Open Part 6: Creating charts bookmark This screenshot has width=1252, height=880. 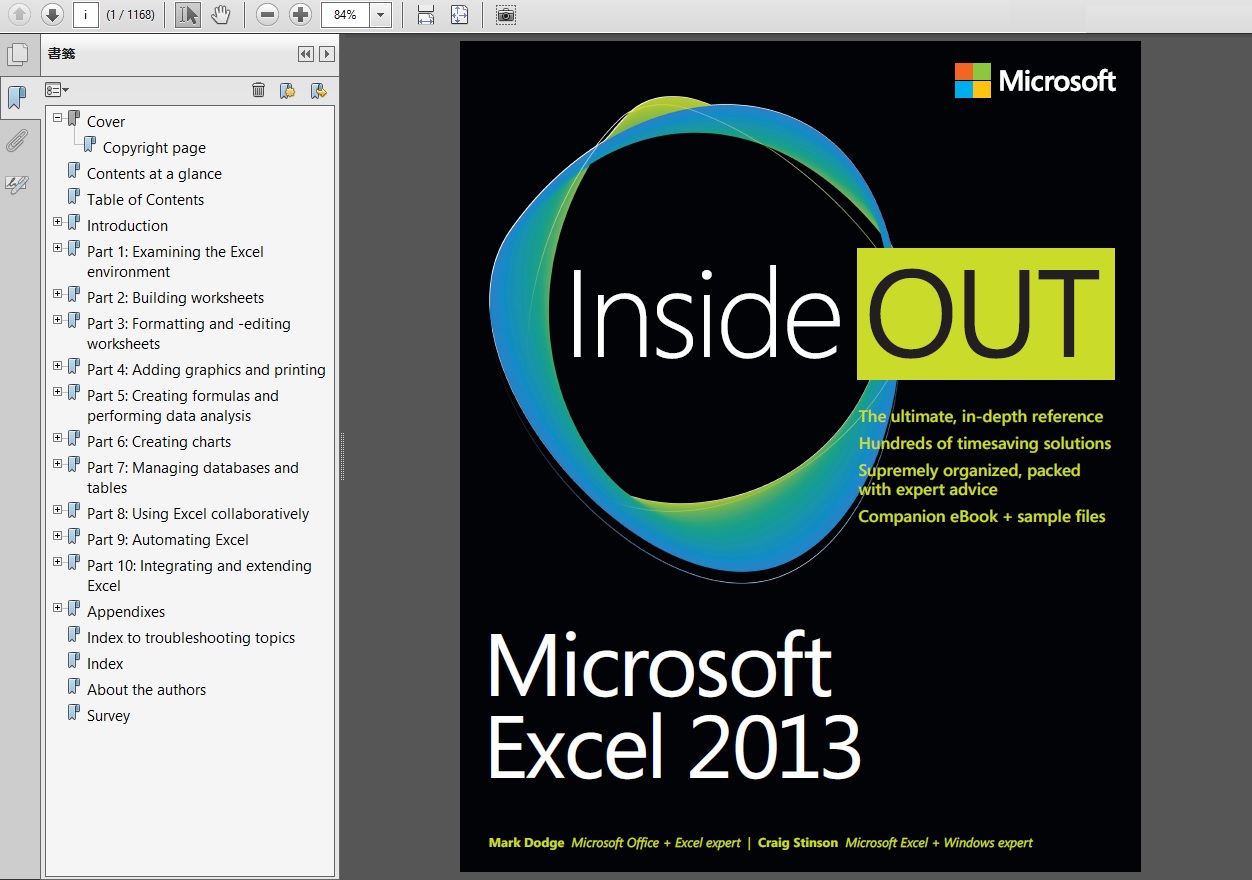coord(159,442)
